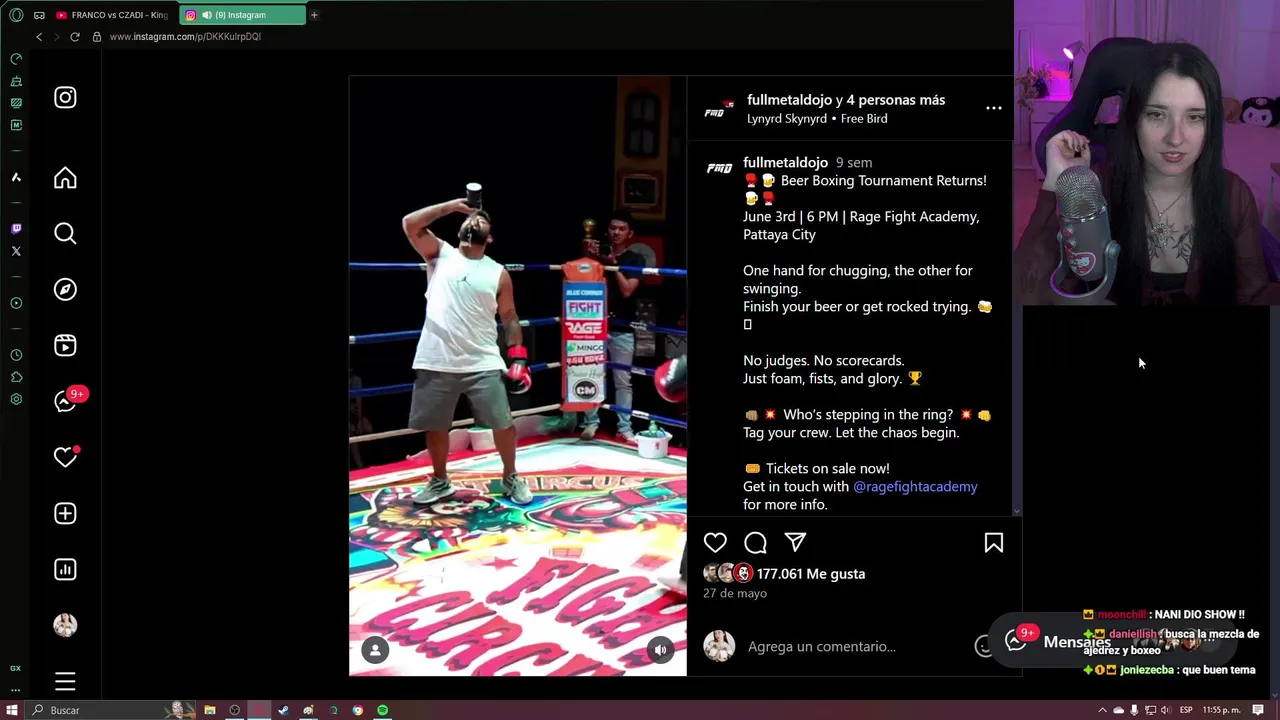1280x720 pixels.
Task: Open the 'Lynyrd Skynyrd • Free Bird' audio link
Action: 817,118
